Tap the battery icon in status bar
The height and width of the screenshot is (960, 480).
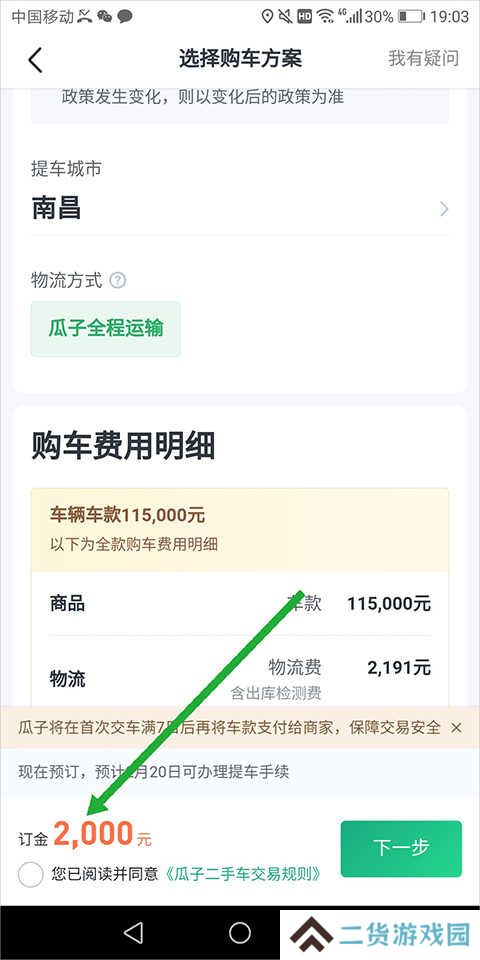411,17
